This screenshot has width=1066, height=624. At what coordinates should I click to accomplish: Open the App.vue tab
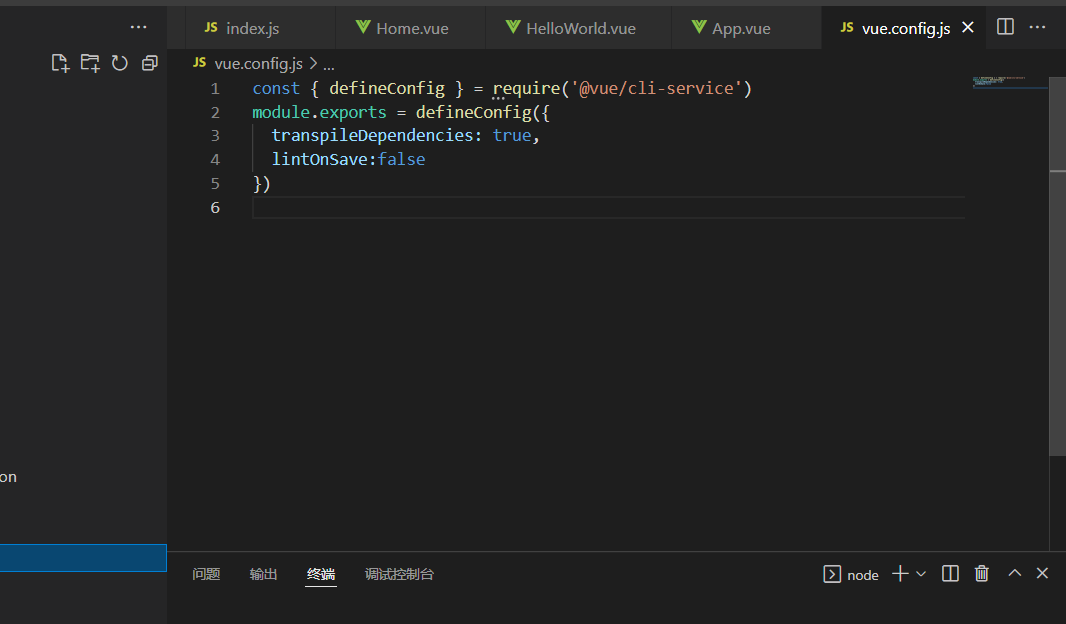click(746, 28)
